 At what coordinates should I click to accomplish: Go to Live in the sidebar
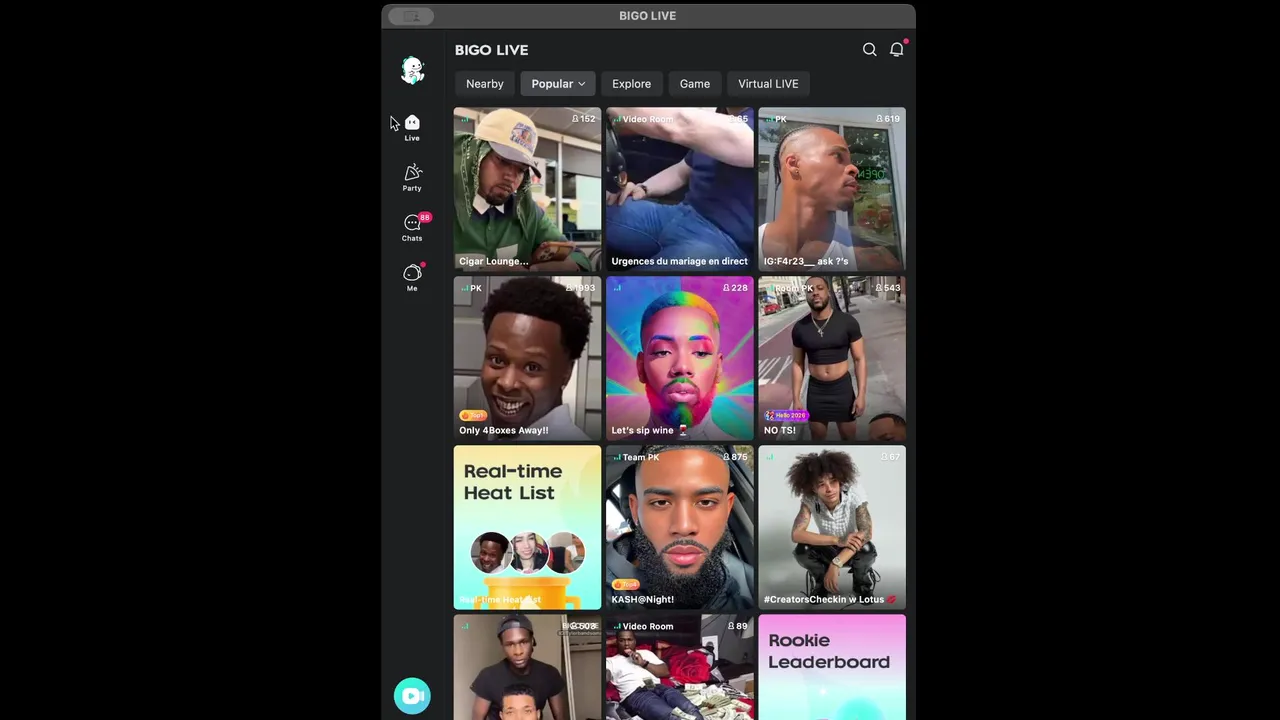tap(412, 128)
